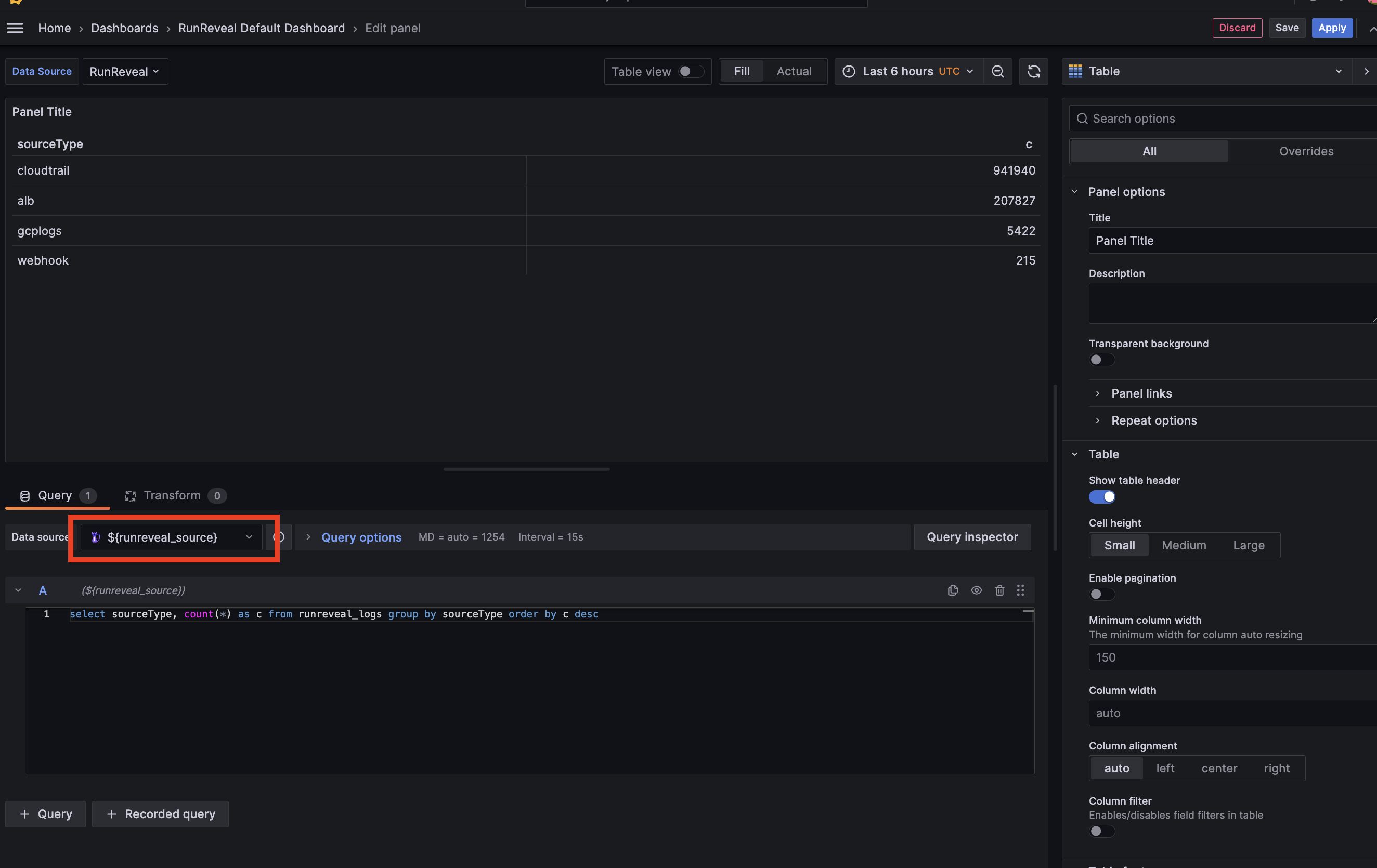The width and height of the screenshot is (1377, 868).
Task: Open the Query inspector
Action: click(x=971, y=537)
